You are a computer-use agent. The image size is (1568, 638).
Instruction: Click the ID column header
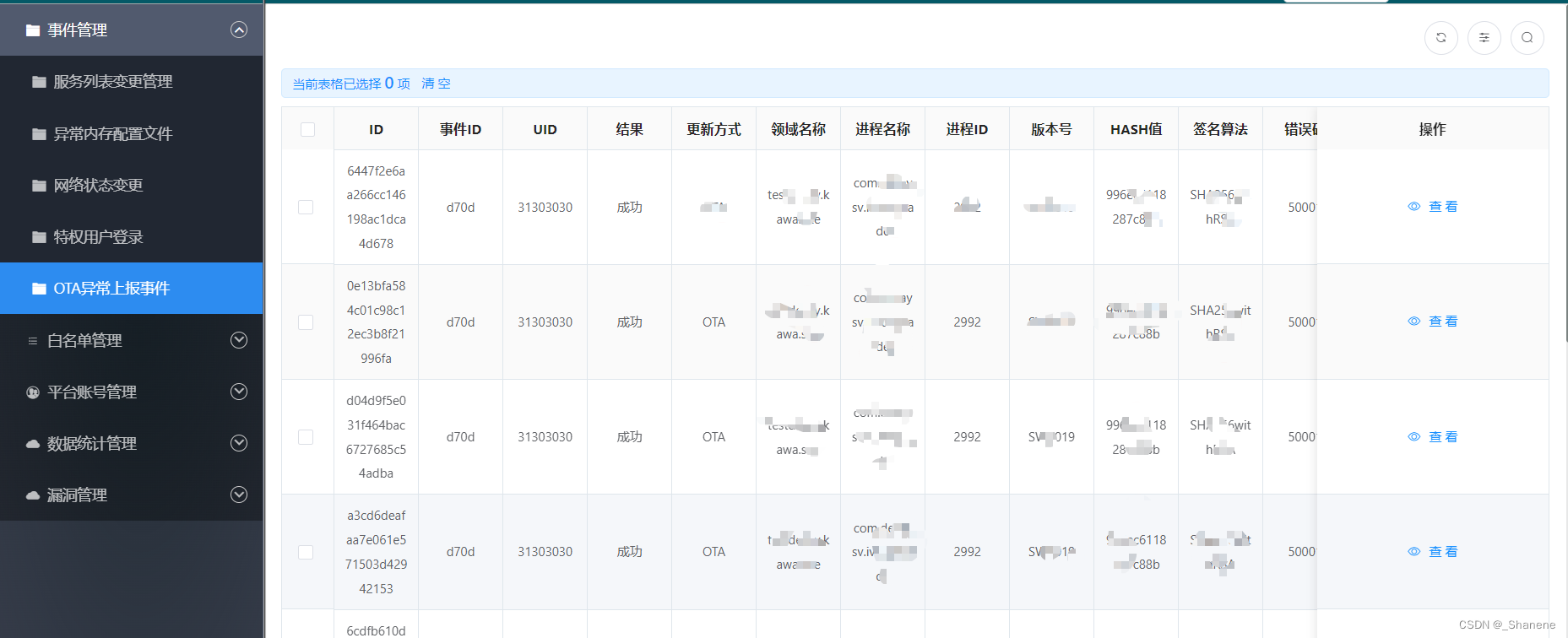coord(377,129)
